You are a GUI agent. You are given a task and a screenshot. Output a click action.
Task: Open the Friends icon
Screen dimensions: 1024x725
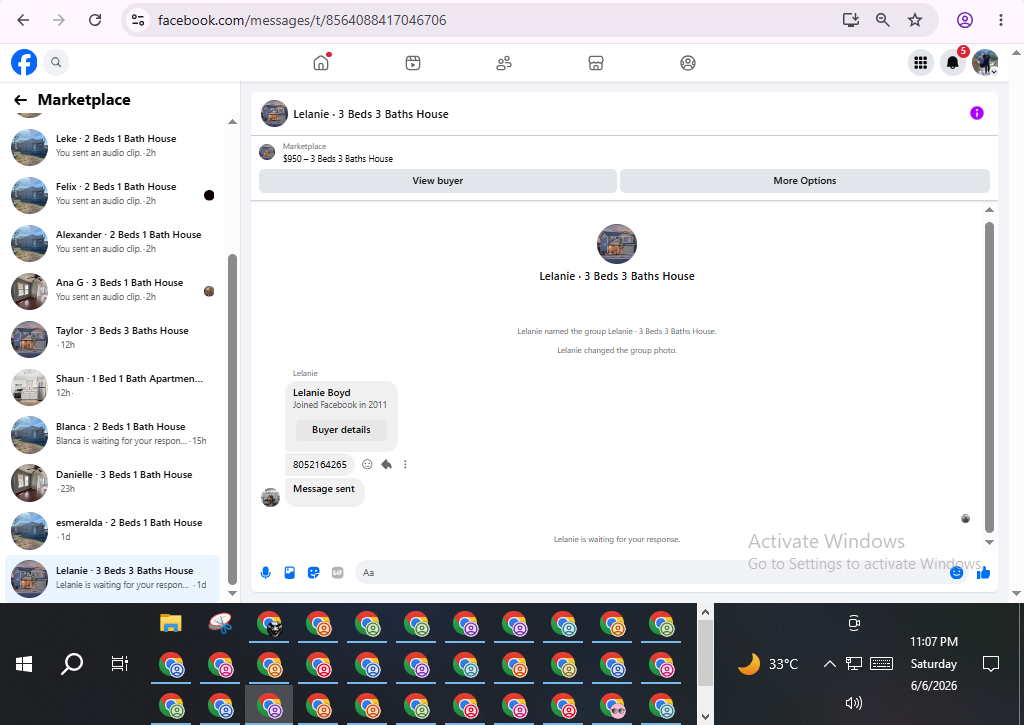pyautogui.click(x=504, y=63)
